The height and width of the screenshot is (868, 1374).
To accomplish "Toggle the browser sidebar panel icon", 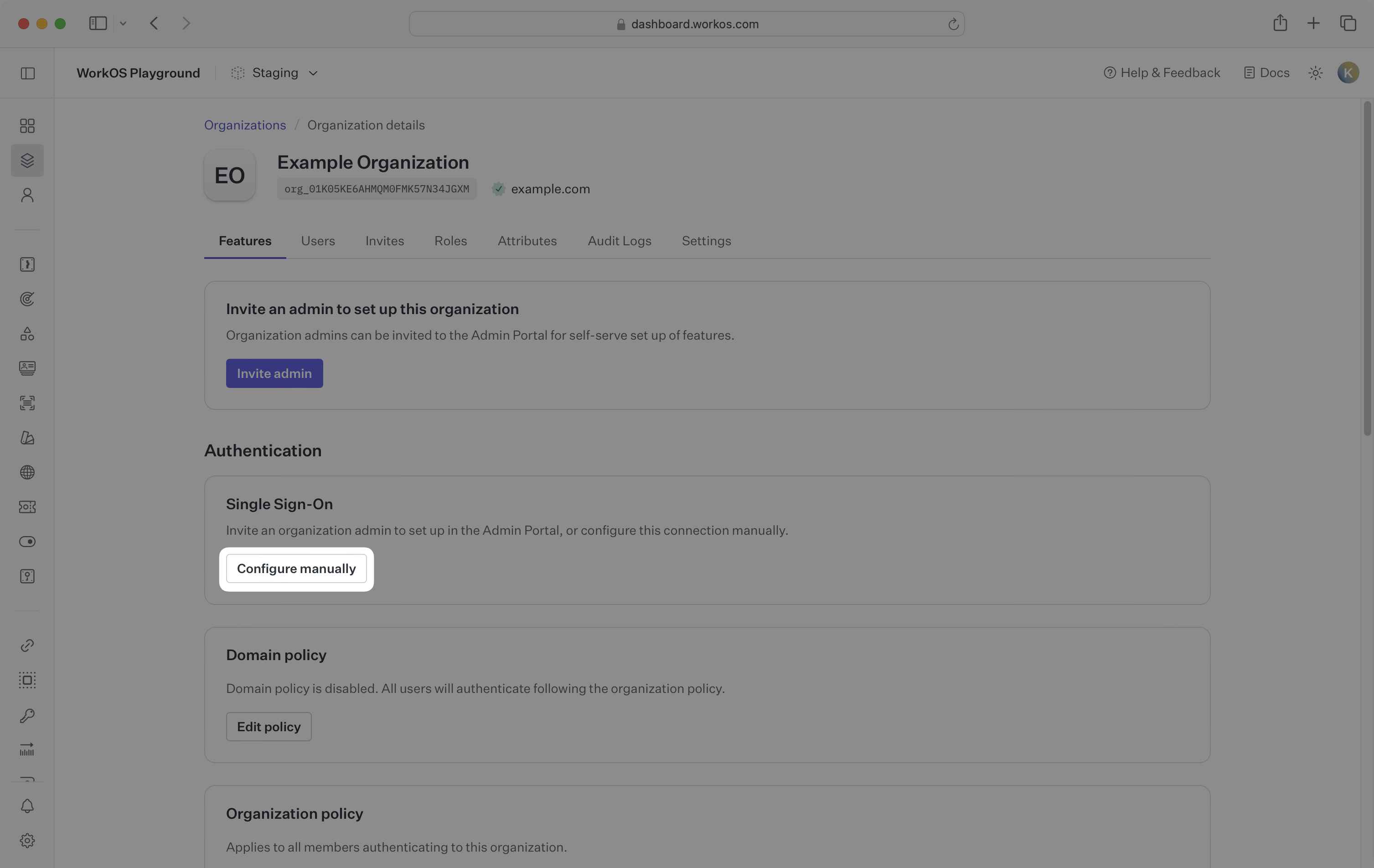I will click(98, 23).
